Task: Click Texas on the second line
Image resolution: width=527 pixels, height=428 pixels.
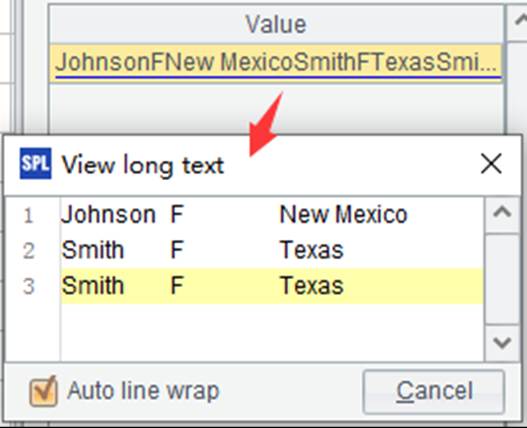Action: click(x=312, y=250)
